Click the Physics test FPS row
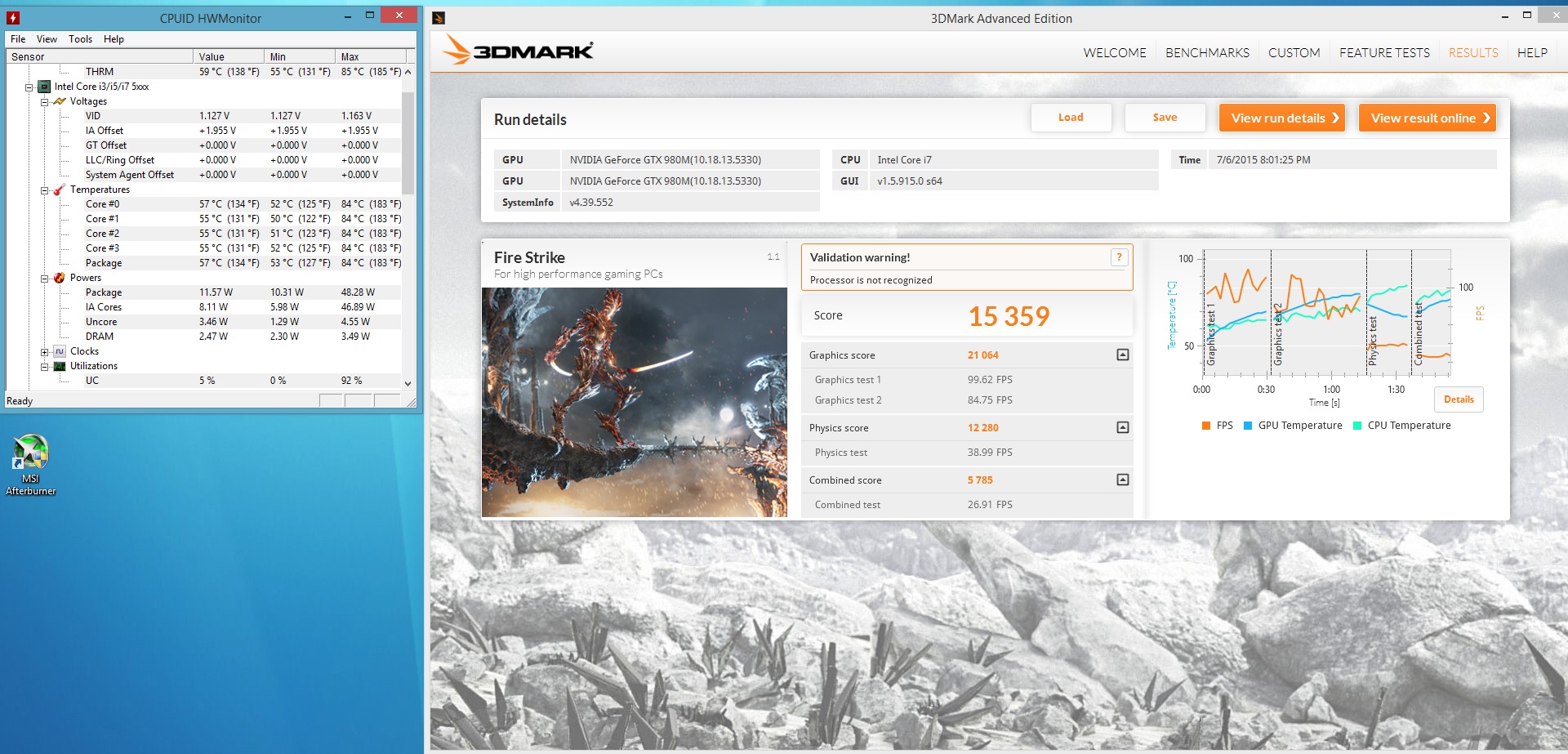 coord(967,453)
